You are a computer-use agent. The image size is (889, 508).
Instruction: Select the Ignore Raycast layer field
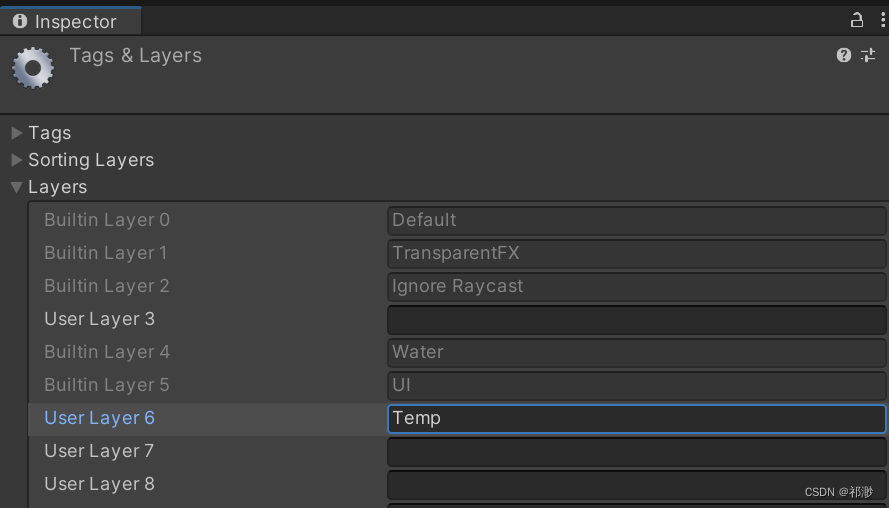636,286
